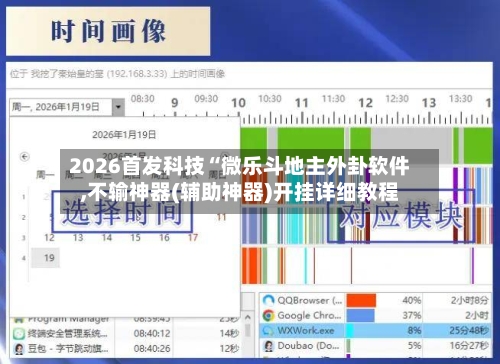This screenshot has height=364, width=500.
Task: Go to previous month with calendar back arrow
Action: pos(24,156)
